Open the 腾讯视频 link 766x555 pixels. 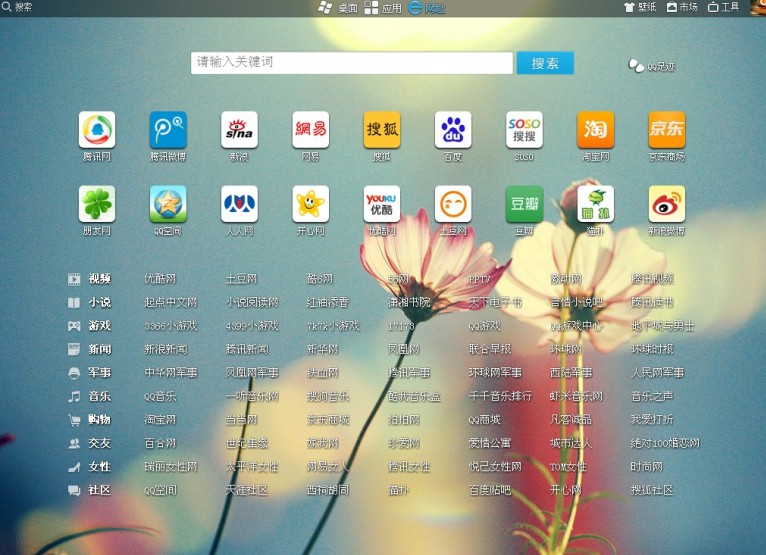click(652, 279)
